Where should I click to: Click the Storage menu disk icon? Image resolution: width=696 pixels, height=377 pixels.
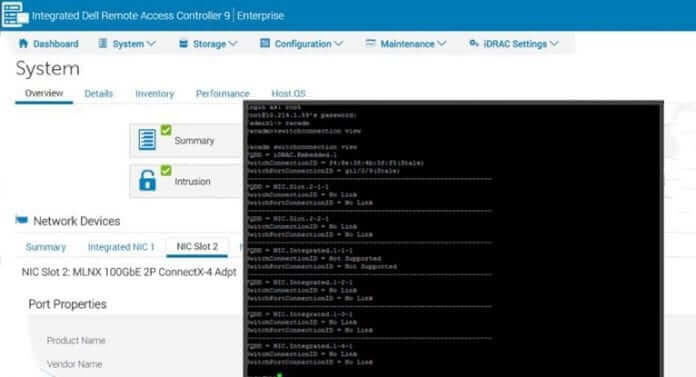click(x=183, y=44)
